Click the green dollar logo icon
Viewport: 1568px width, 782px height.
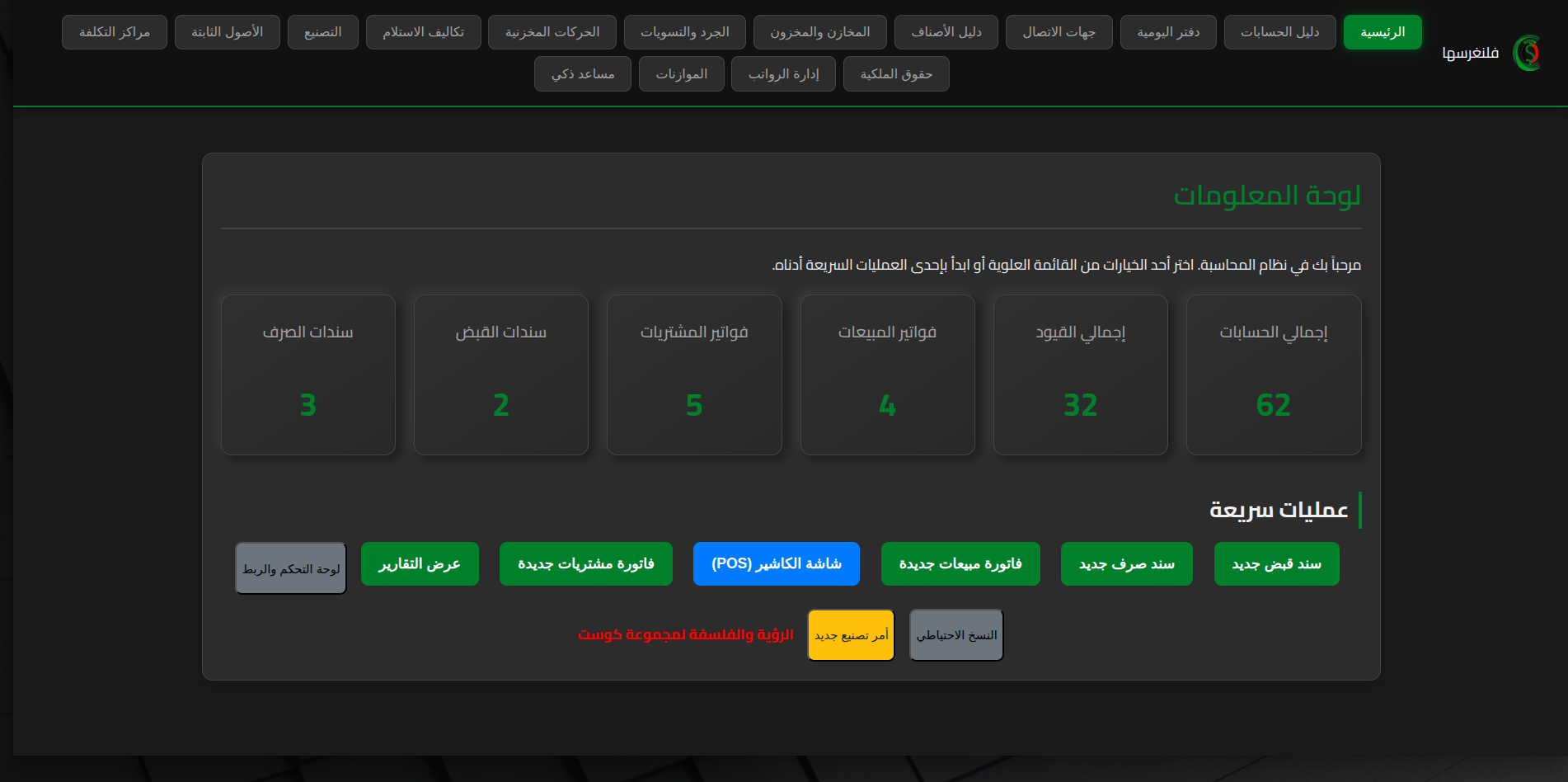pyautogui.click(x=1528, y=53)
